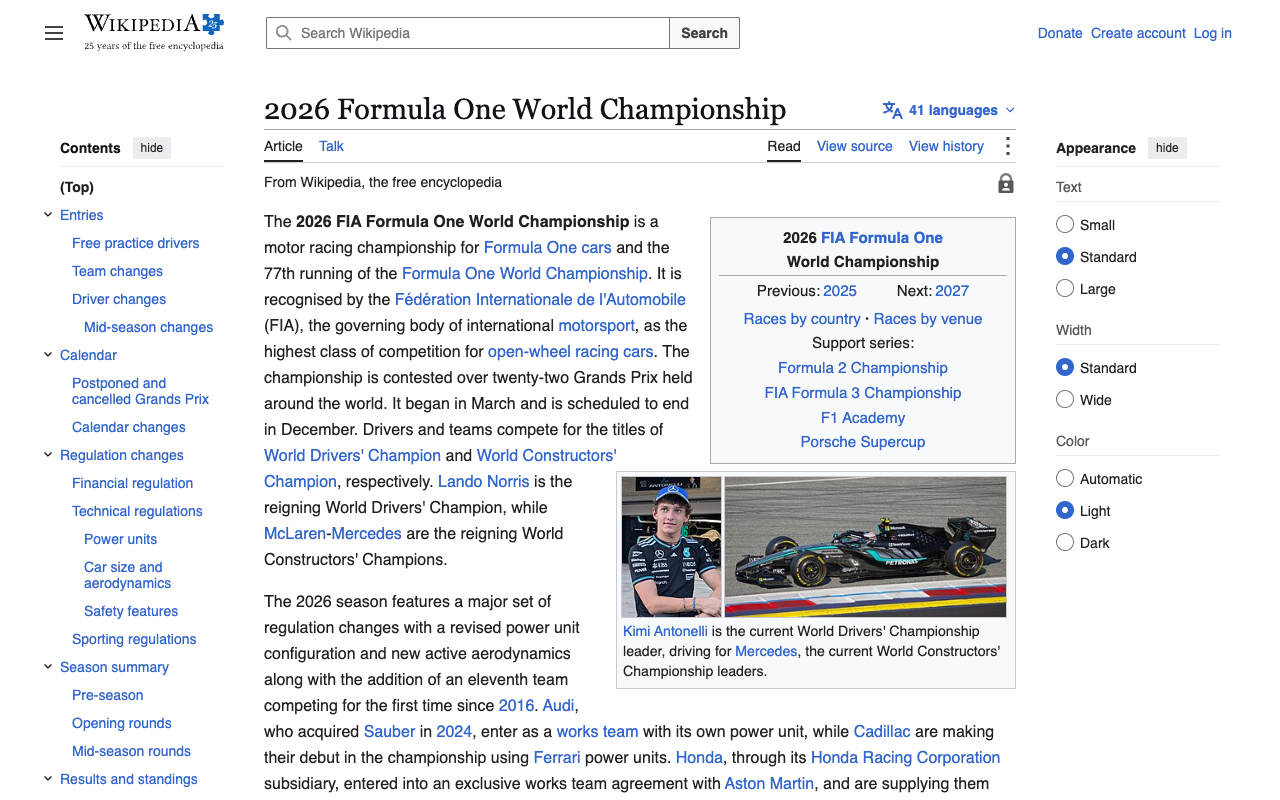Select Wide page width
The width and height of the screenshot is (1280, 800).
coord(1065,400)
